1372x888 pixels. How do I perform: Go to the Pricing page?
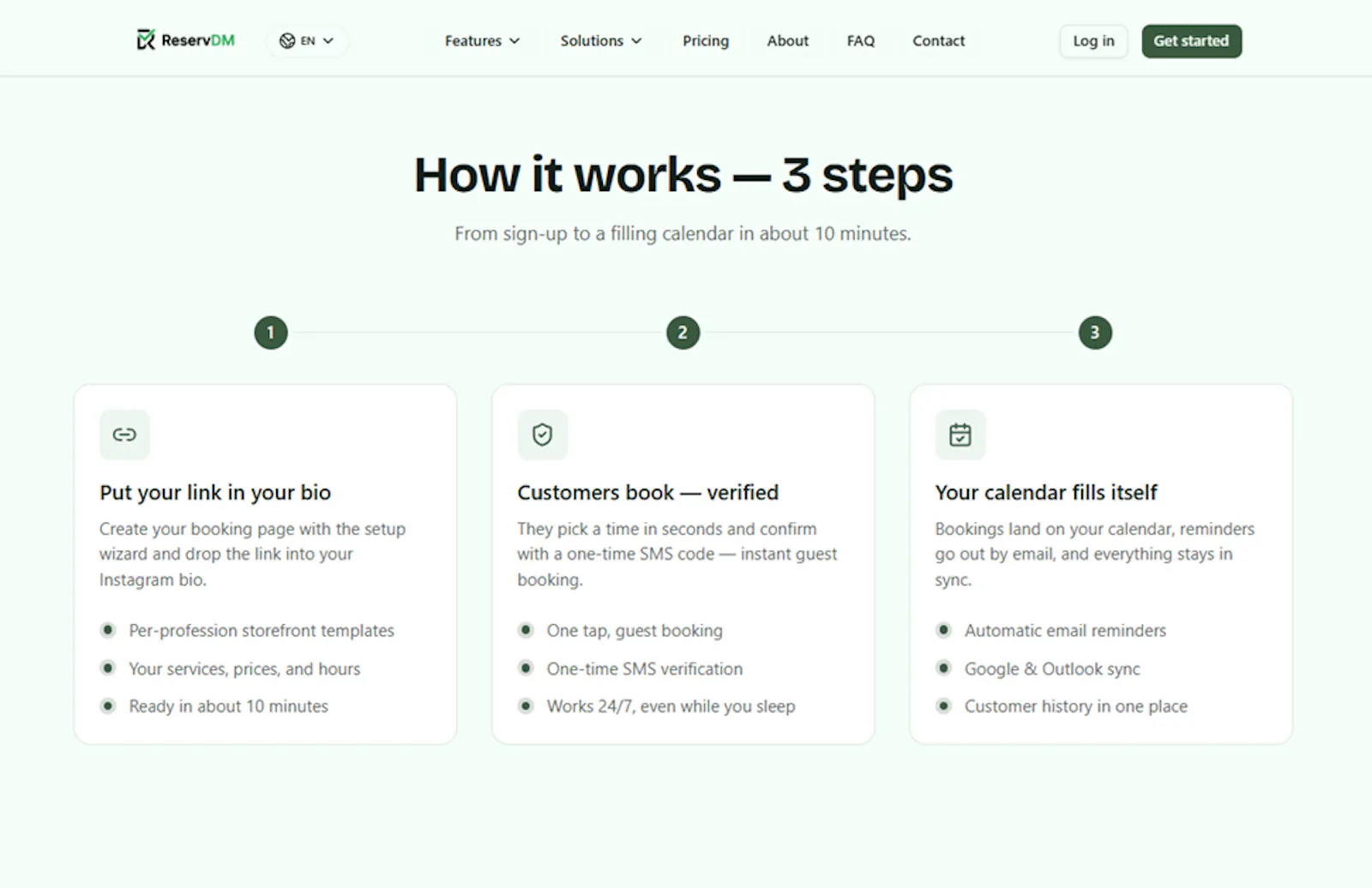(706, 40)
